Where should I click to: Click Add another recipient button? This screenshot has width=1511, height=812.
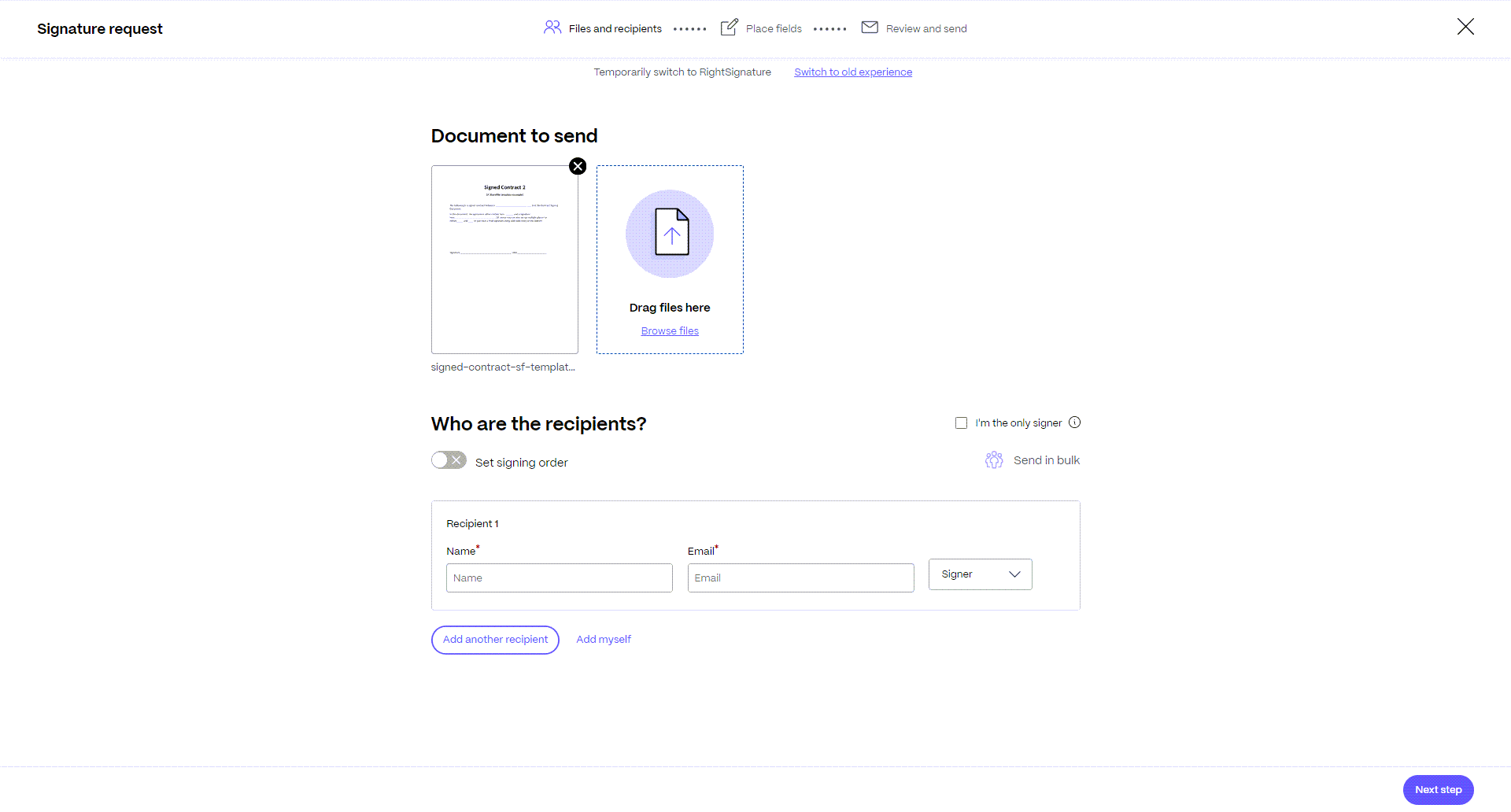click(495, 640)
